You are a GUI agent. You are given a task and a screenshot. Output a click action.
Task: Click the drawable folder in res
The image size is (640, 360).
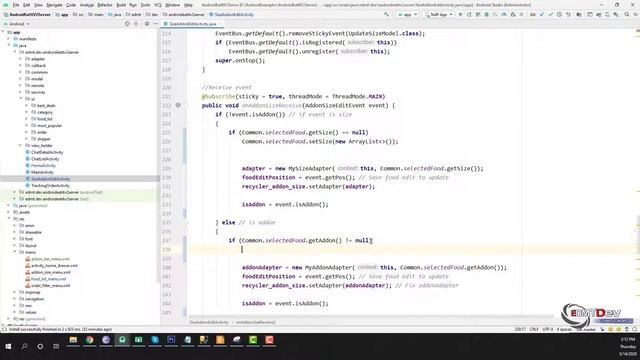tap(33, 232)
